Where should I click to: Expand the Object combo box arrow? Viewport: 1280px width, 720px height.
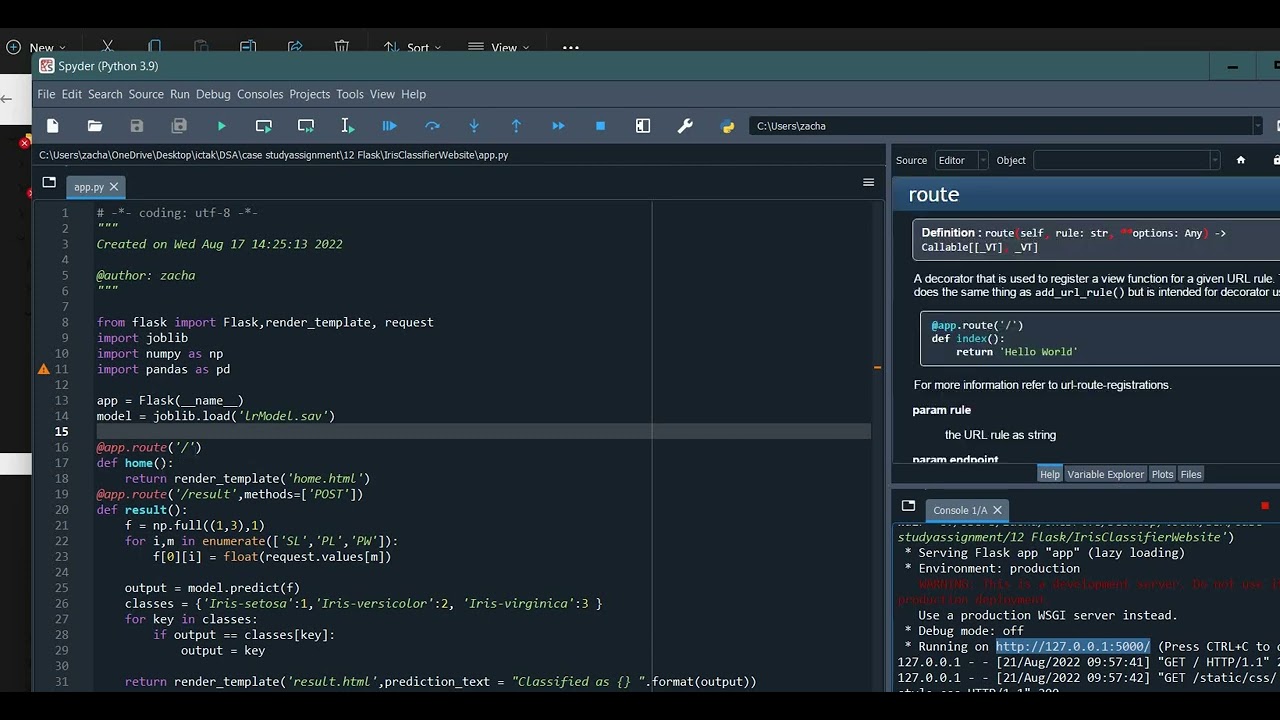[x=1215, y=160]
